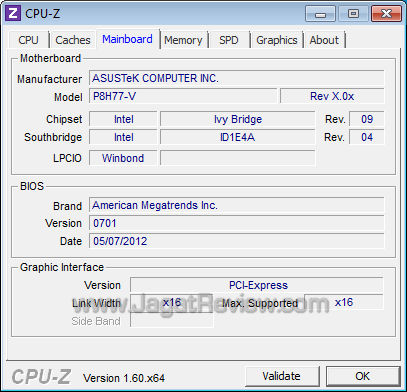
Task: Switch to the CPU tab
Action: pos(28,40)
